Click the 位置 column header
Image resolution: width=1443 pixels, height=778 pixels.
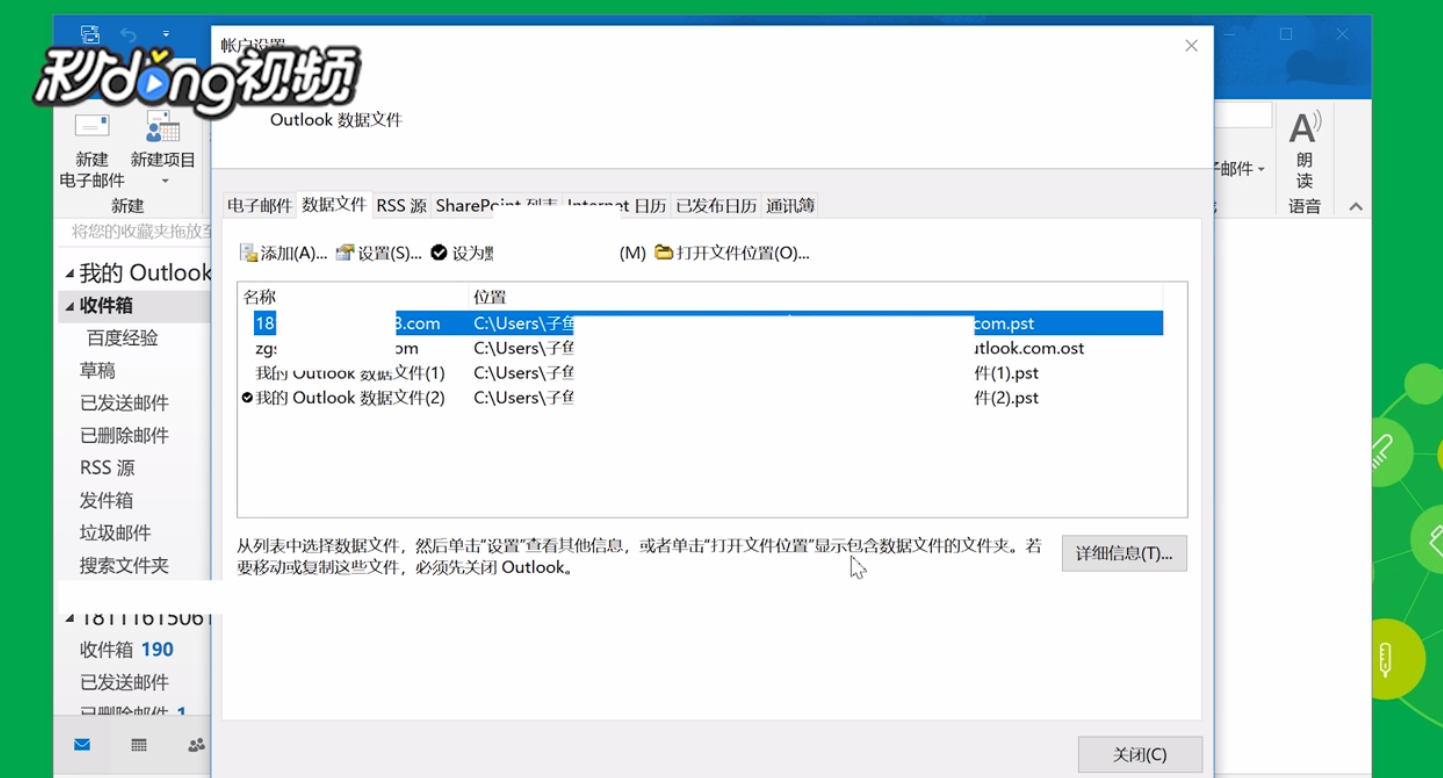click(x=815, y=297)
